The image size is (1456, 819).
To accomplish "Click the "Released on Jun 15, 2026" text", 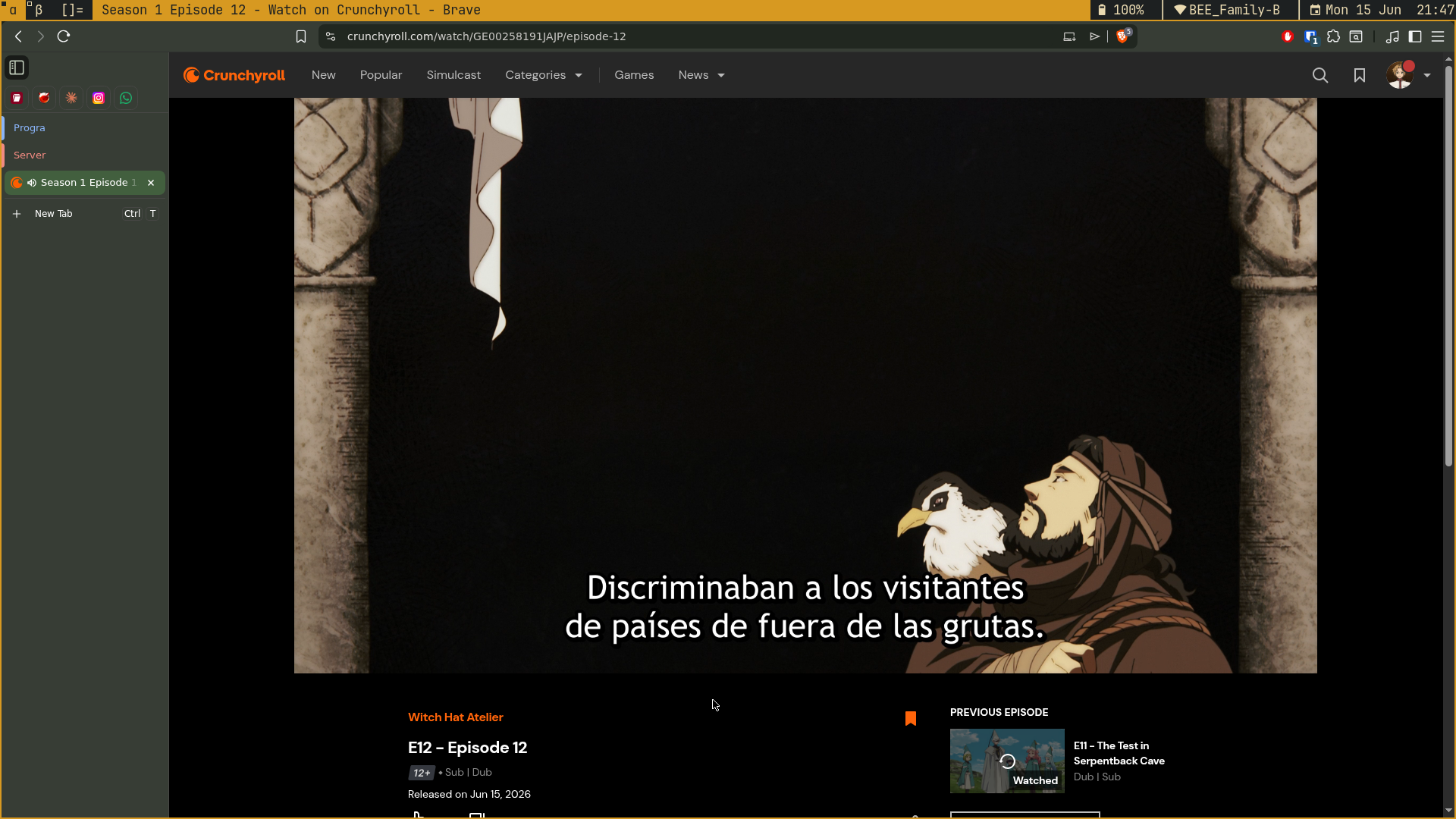I will click(469, 795).
